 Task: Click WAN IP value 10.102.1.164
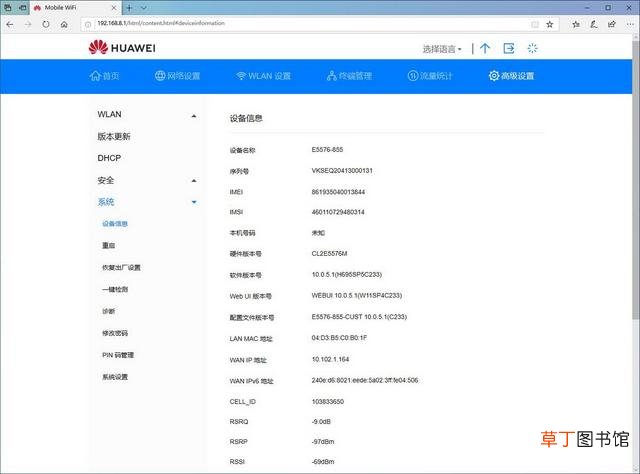point(330,360)
